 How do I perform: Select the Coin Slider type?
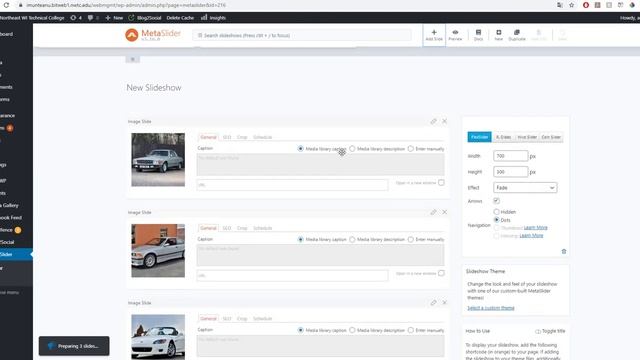point(551,137)
